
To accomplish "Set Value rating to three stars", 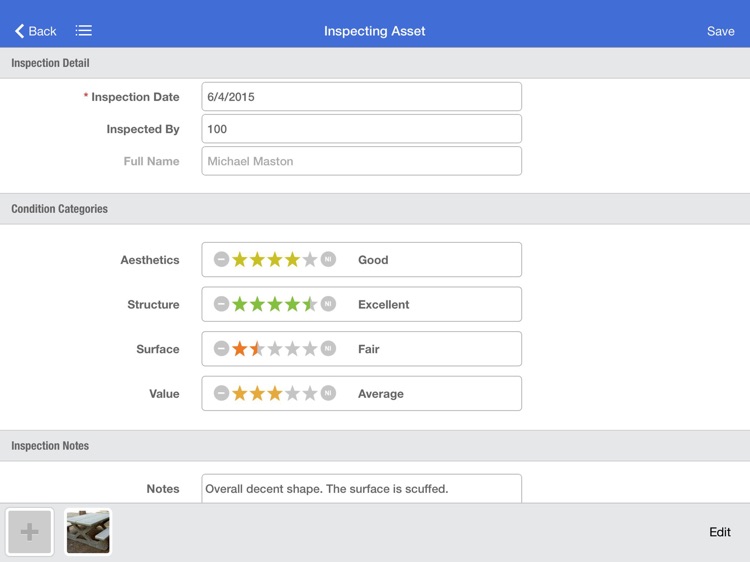I will pos(275,393).
